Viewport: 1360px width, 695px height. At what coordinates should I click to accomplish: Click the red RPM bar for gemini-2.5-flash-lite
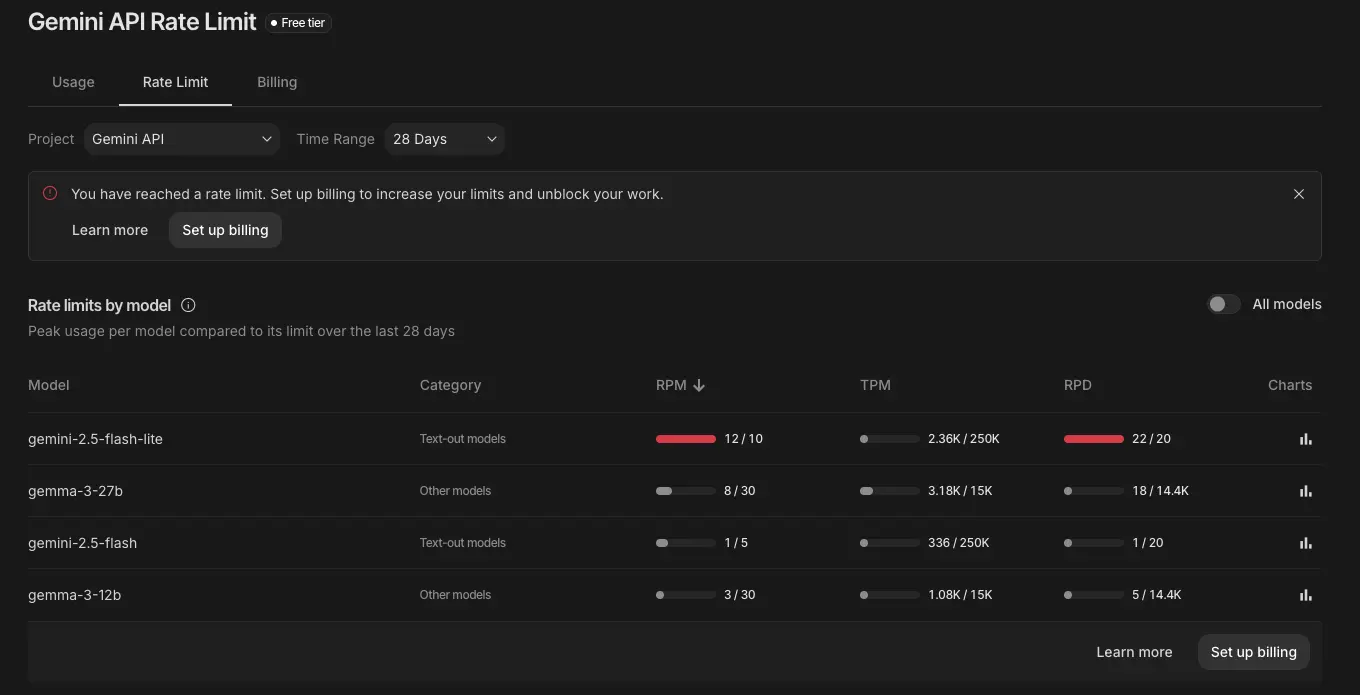(x=686, y=439)
